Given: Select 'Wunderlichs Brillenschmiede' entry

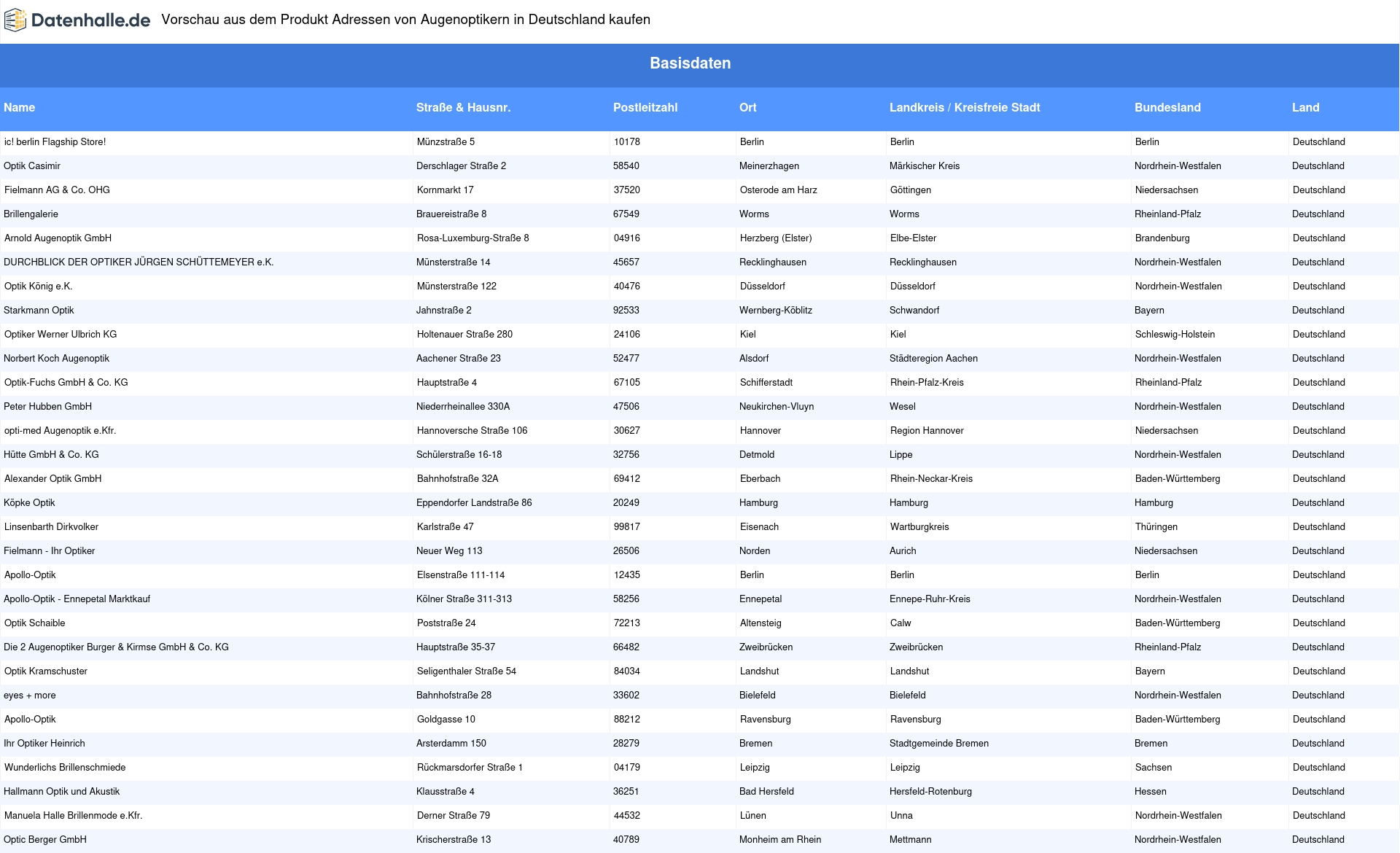Looking at the screenshot, I should (x=65, y=768).
